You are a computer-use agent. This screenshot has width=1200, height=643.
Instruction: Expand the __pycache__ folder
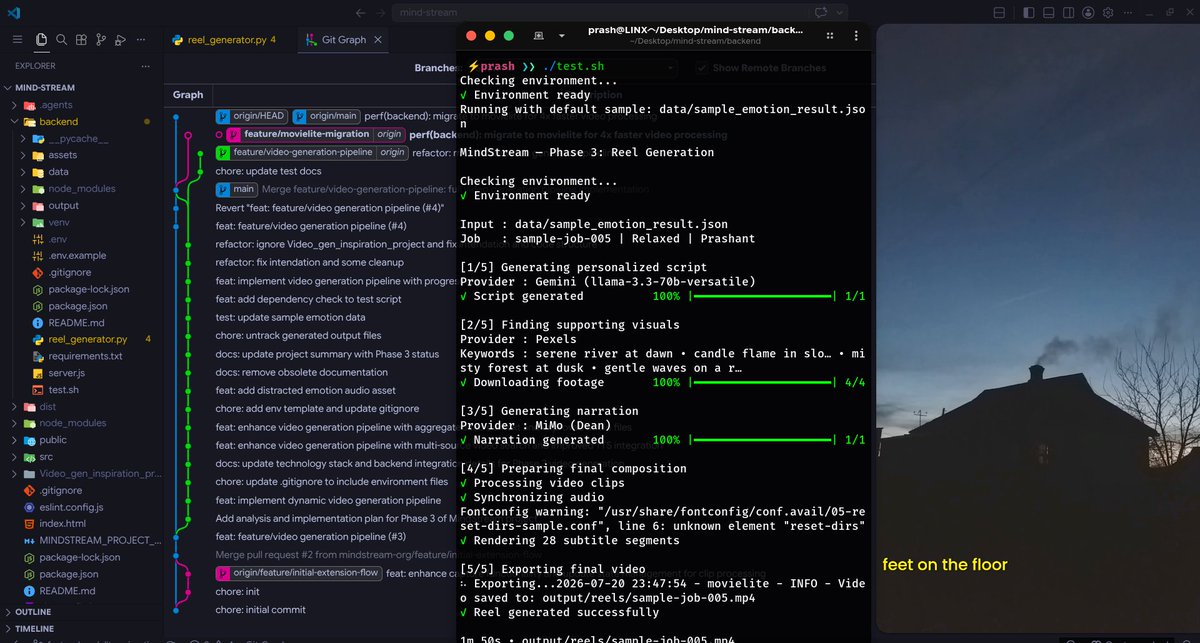click(82, 138)
